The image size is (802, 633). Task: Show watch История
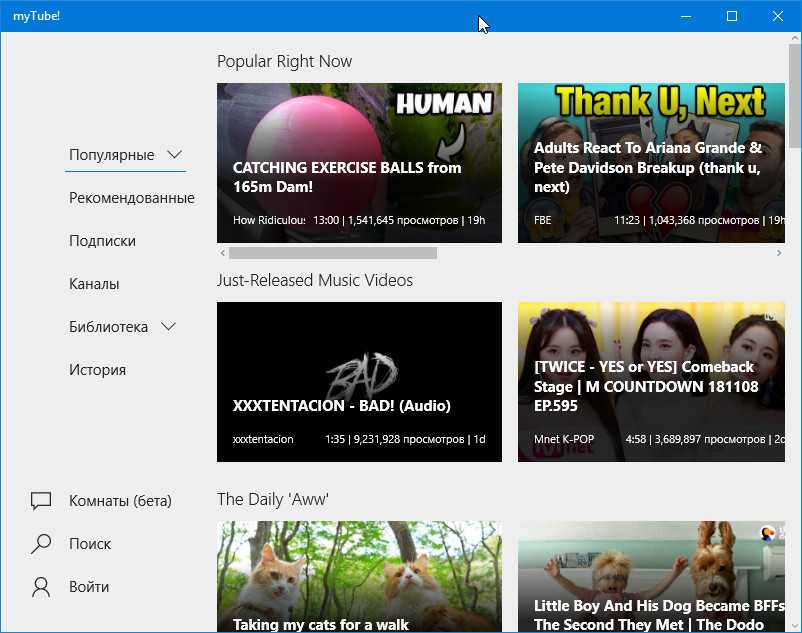pyautogui.click(x=97, y=370)
